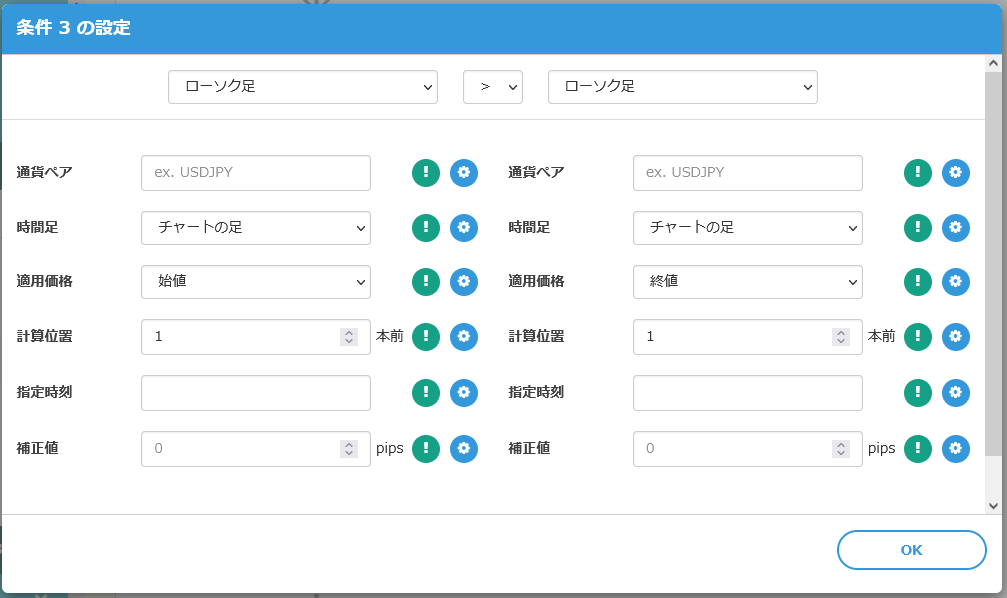Click the stepper on left 計算位置 field
Screen dimensions: 1007x598
click(348, 337)
